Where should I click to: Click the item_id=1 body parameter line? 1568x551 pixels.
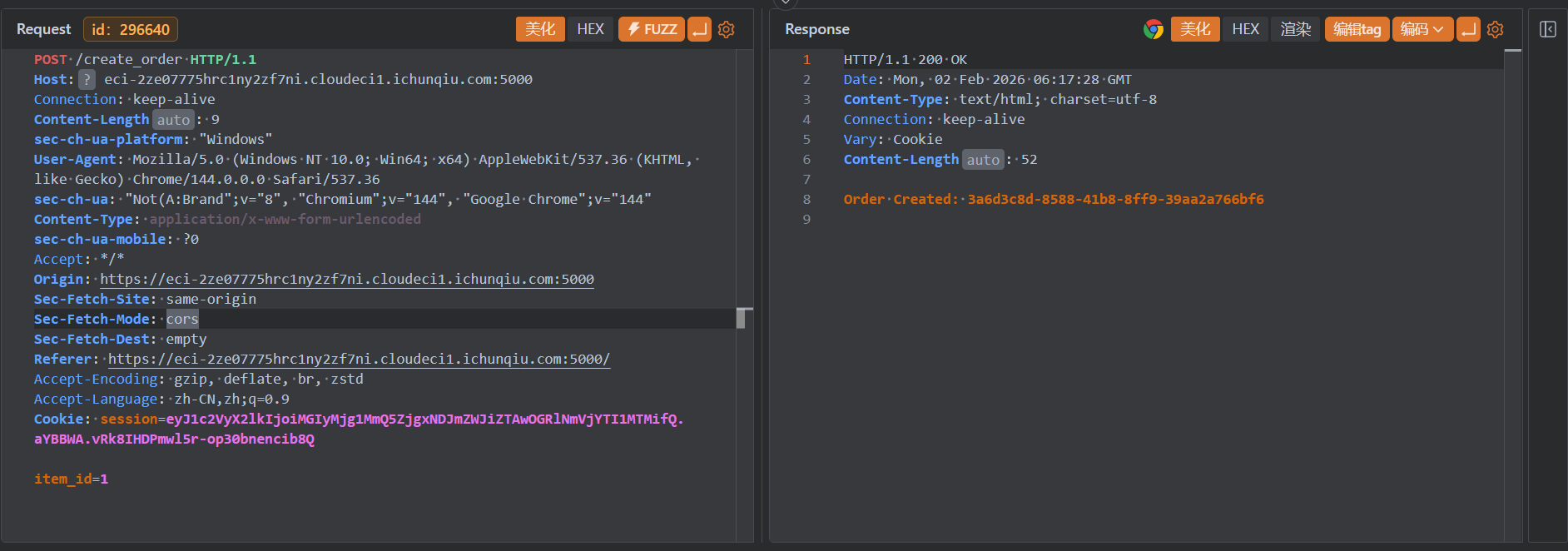[x=71, y=479]
